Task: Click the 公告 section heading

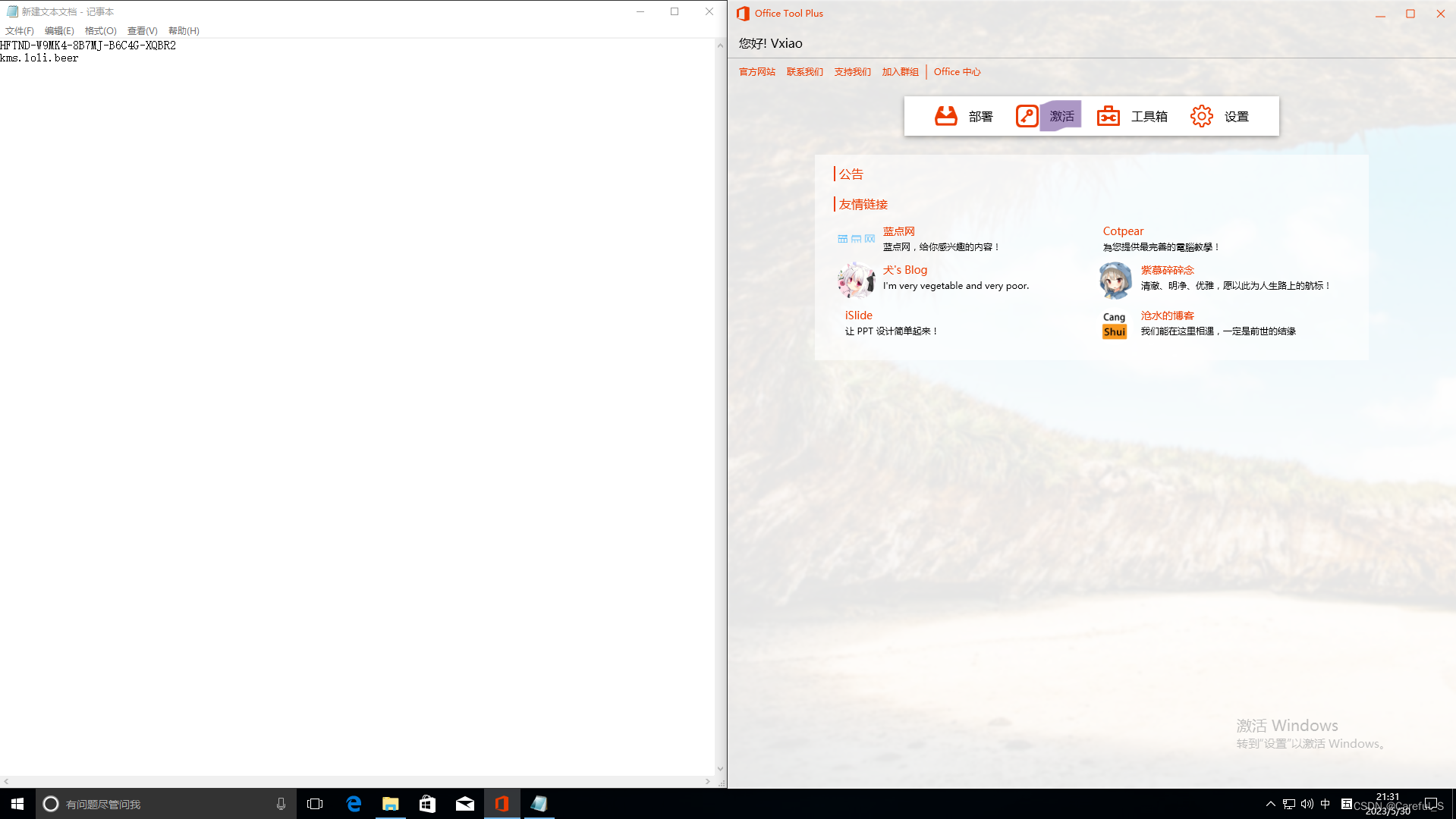Action: [851, 174]
